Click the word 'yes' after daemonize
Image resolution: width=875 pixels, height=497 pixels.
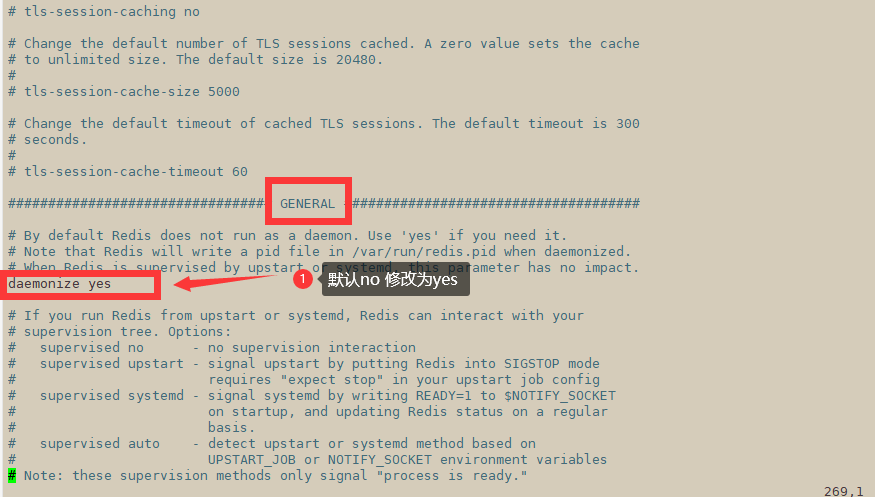pyautogui.click(x=99, y=284)
